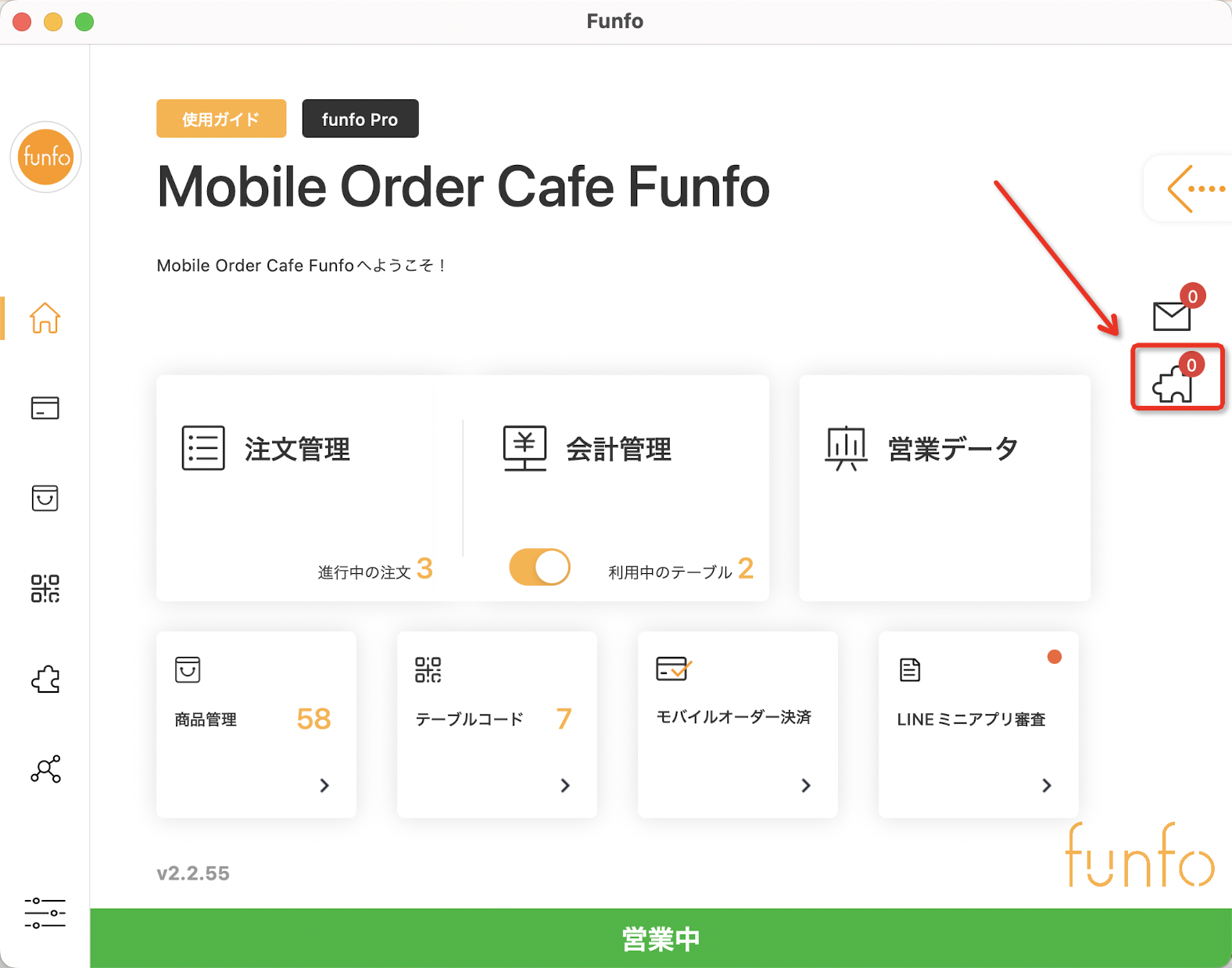Click the モバイルオーダー決済 label

734,717
